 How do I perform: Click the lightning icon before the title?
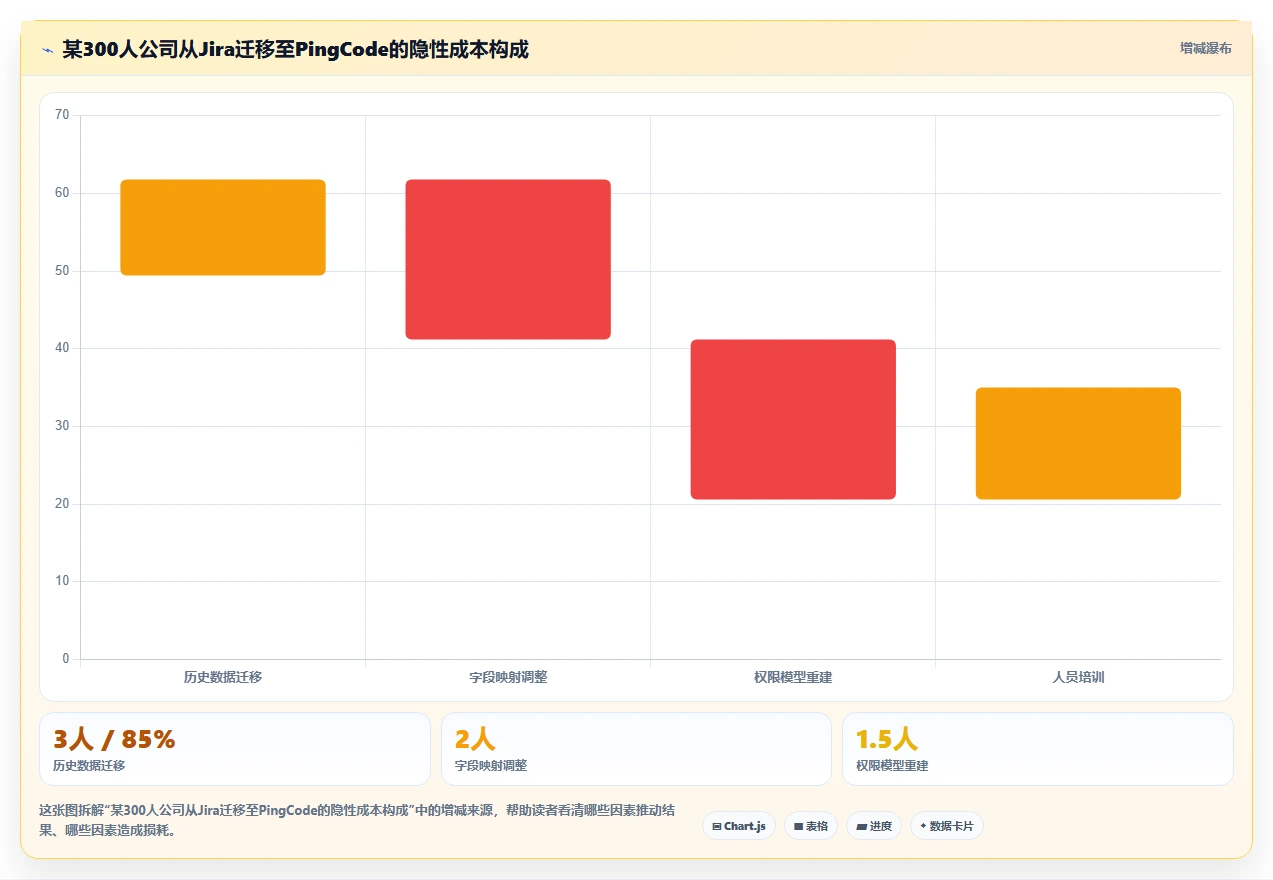(47, 49)
